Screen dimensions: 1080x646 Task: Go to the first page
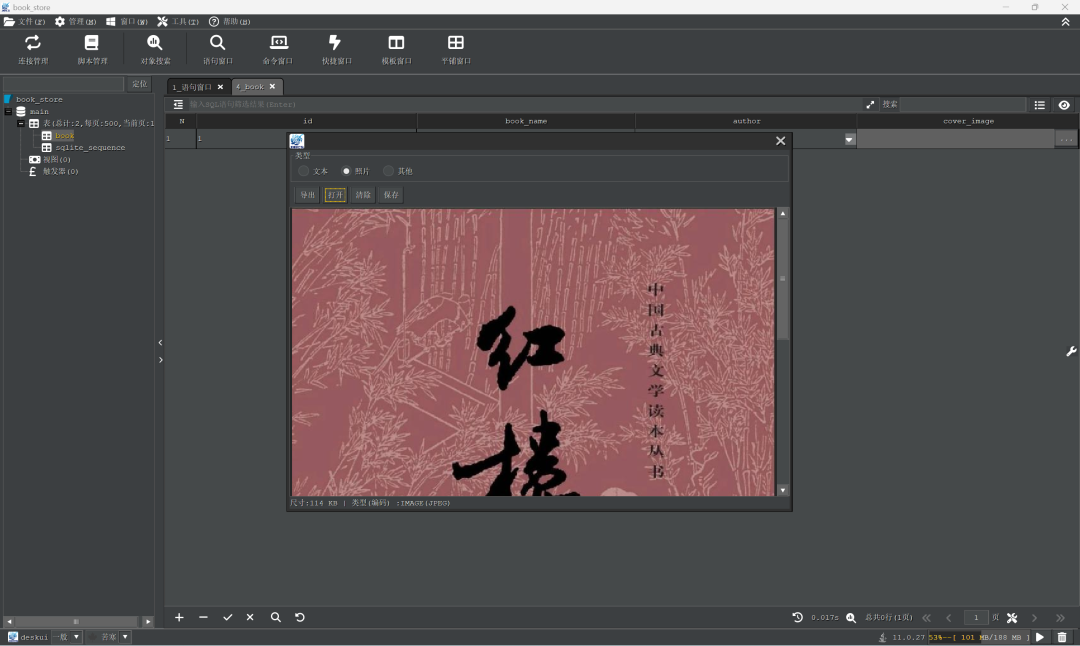coord(926,618)
